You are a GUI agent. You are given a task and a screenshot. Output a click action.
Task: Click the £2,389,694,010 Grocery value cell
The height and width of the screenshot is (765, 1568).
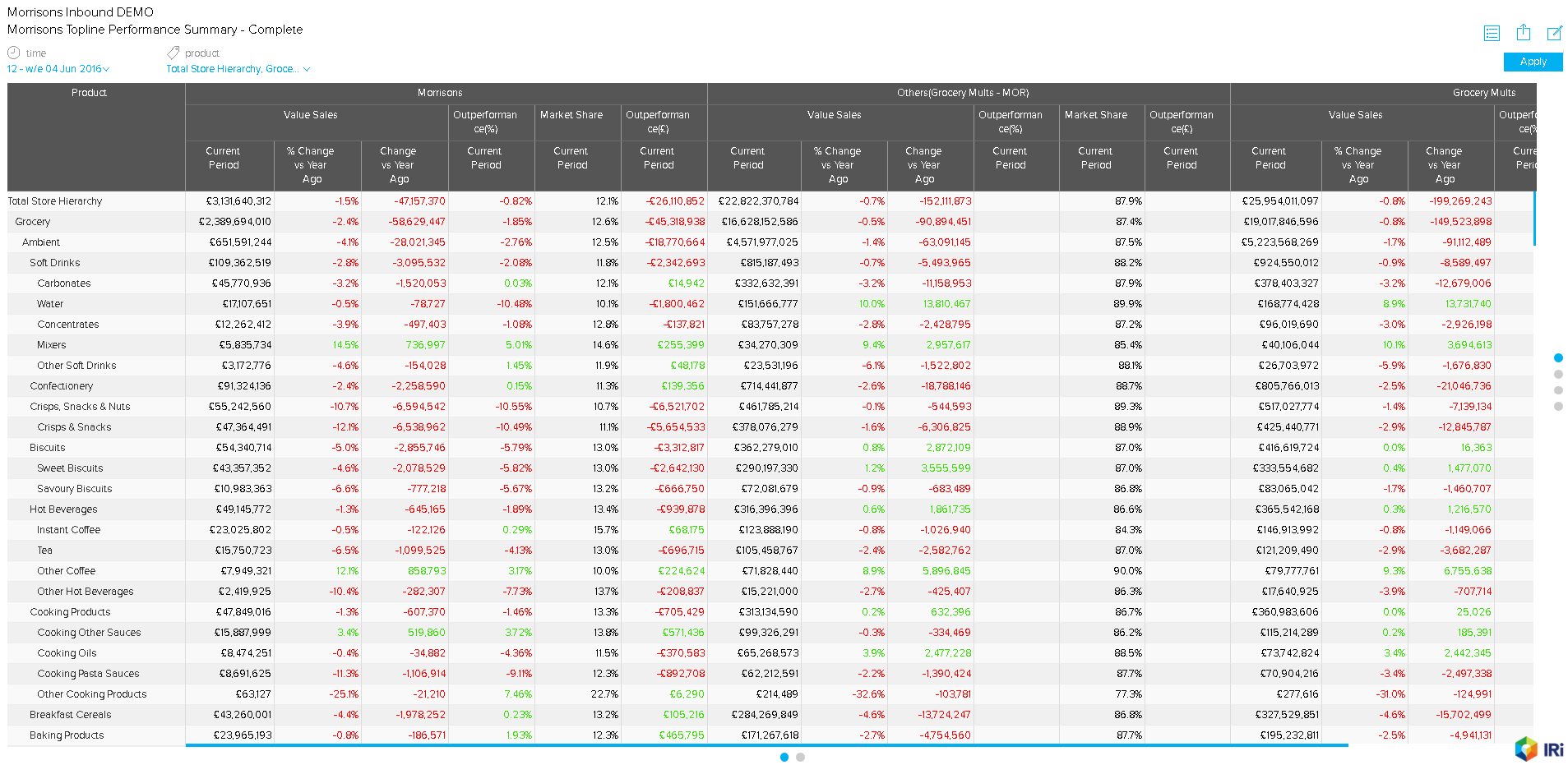229,222
